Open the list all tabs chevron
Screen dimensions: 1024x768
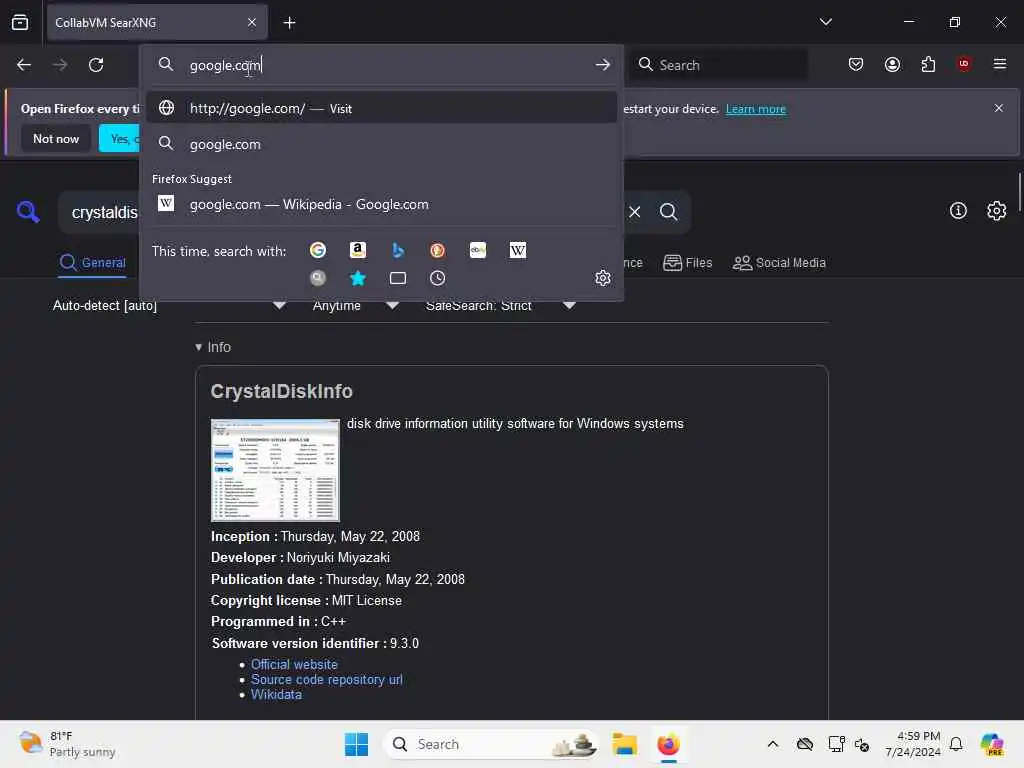[825, 22]
